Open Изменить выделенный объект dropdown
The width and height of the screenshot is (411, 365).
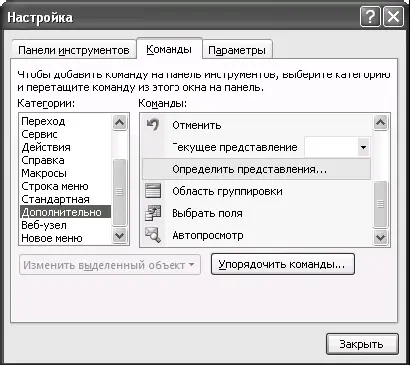point(110,265)
